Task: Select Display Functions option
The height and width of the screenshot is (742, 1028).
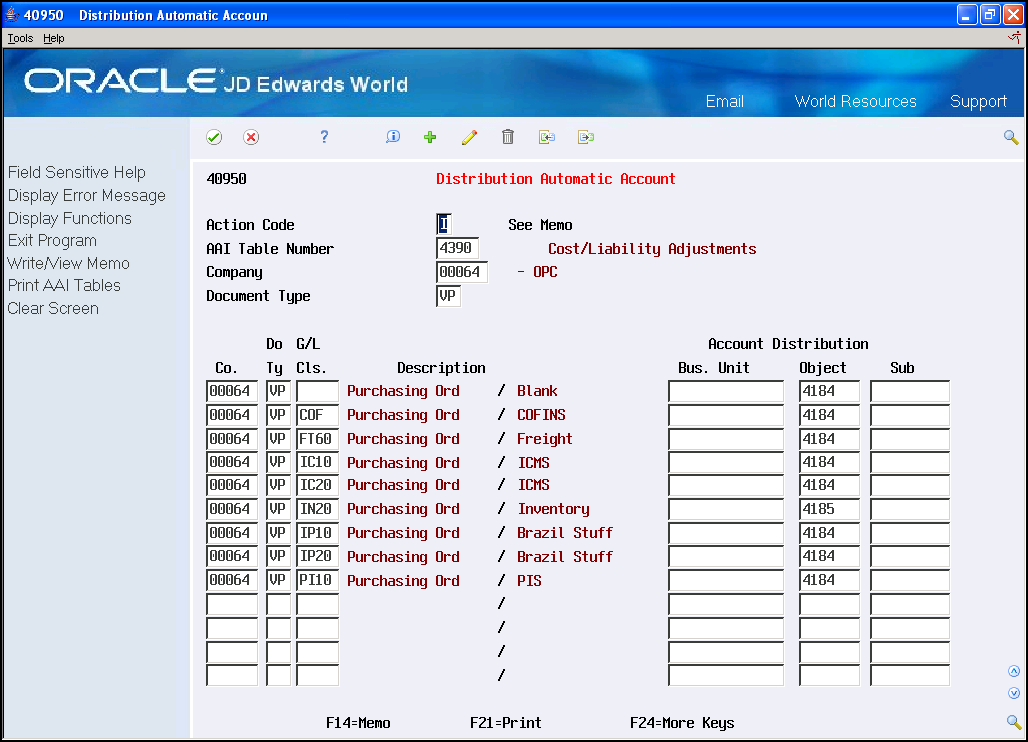Action: [69, 218]
